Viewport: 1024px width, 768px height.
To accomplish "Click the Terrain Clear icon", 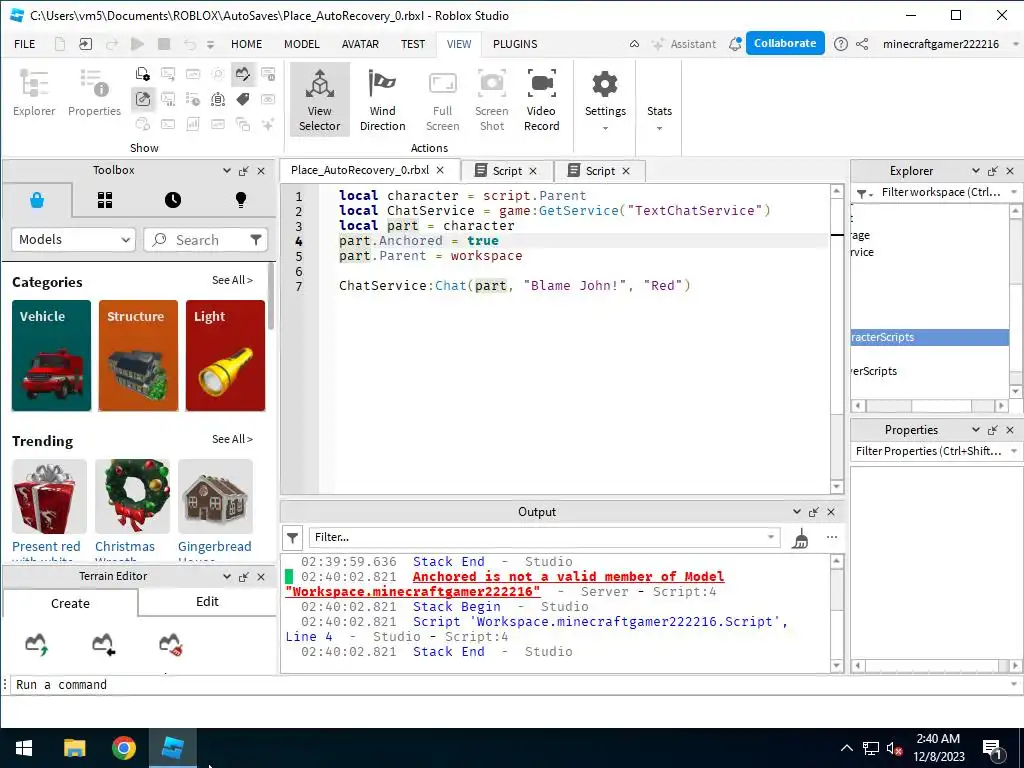I will 170,644.
